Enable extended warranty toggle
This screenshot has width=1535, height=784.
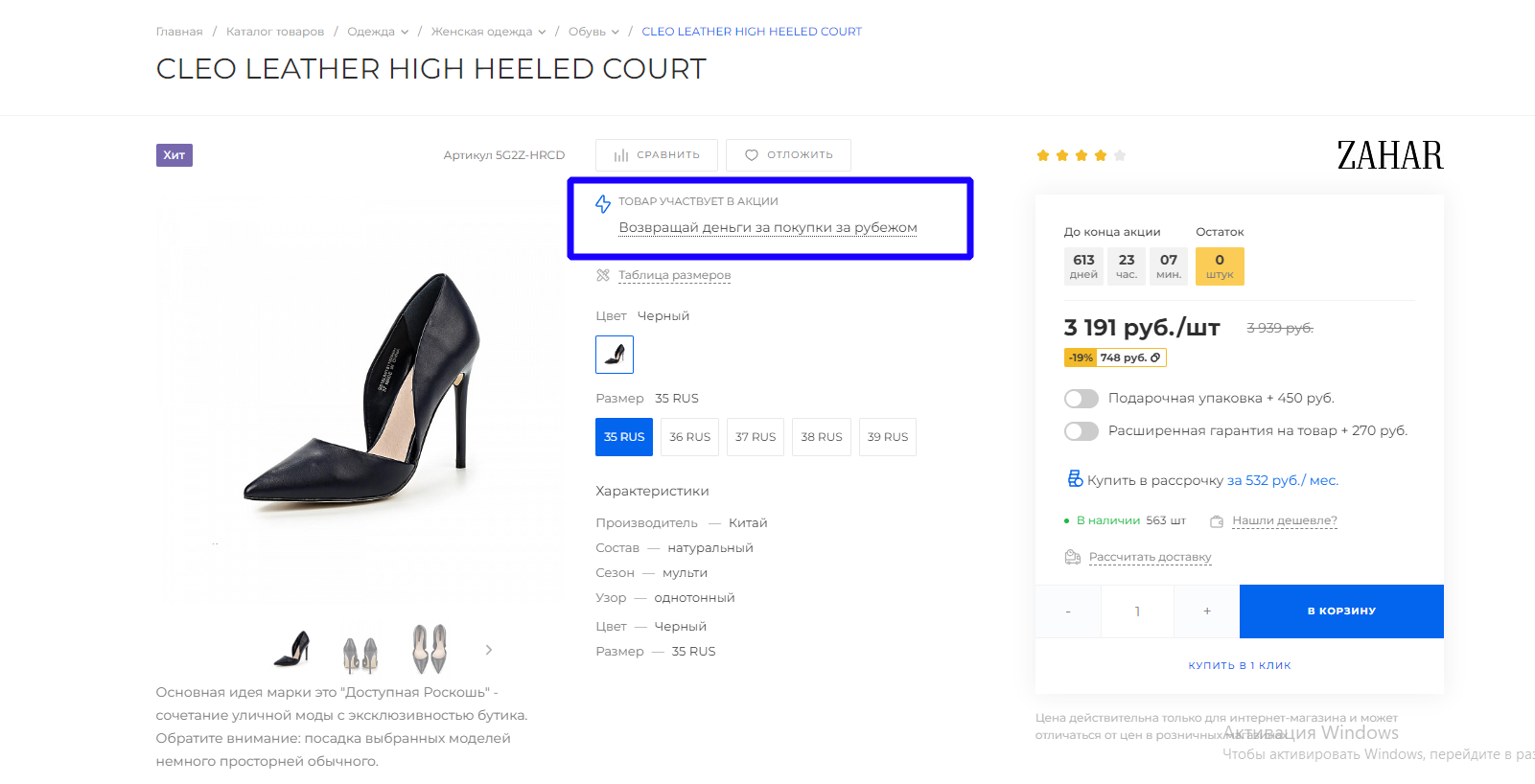pyautogui.click(x=1081, y=431)
